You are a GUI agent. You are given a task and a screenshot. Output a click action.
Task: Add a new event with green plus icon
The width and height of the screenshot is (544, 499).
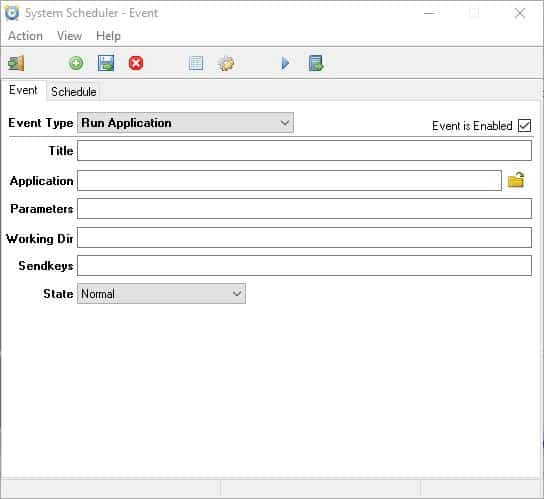point(76,64)
